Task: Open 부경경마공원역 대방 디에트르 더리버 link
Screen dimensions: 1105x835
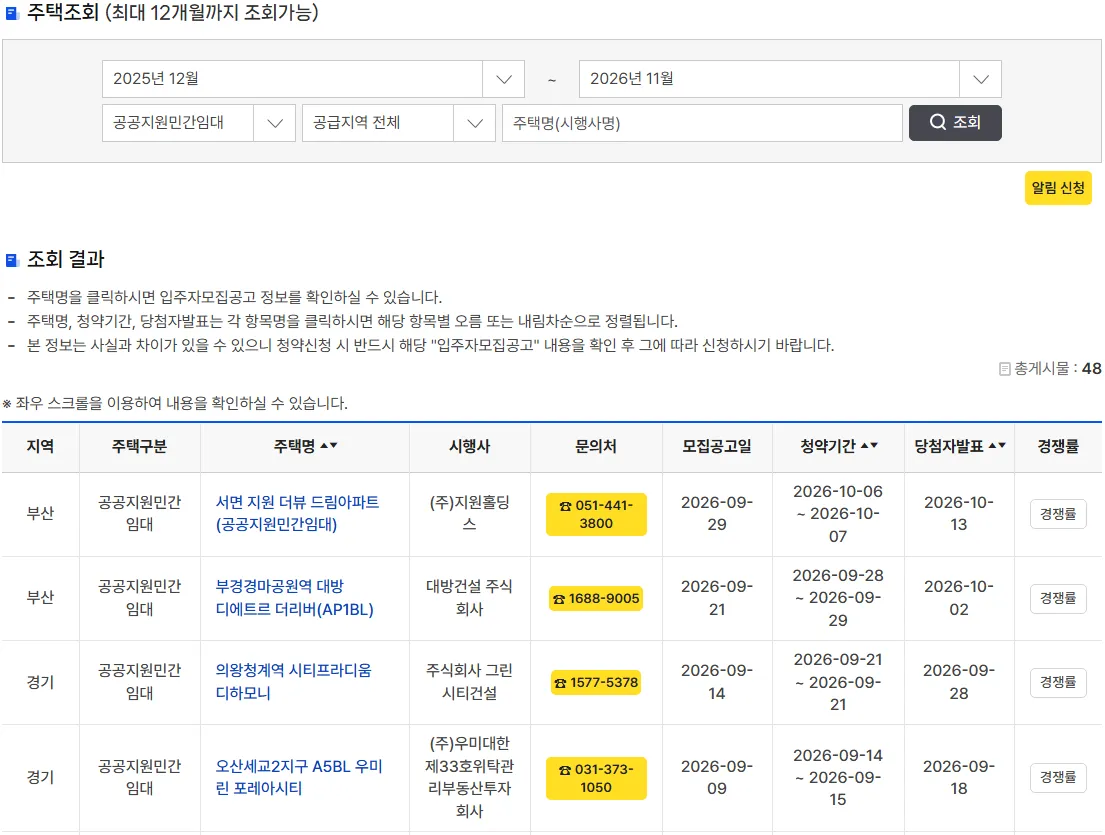Action: 295,598
